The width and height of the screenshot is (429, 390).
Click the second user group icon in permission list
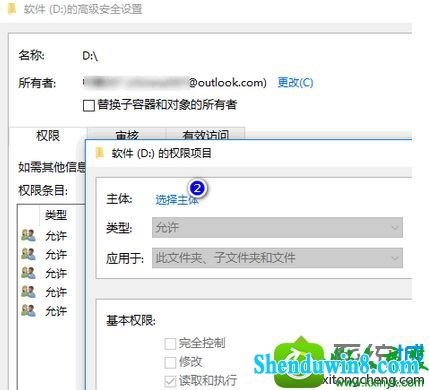tap(28, 254)
